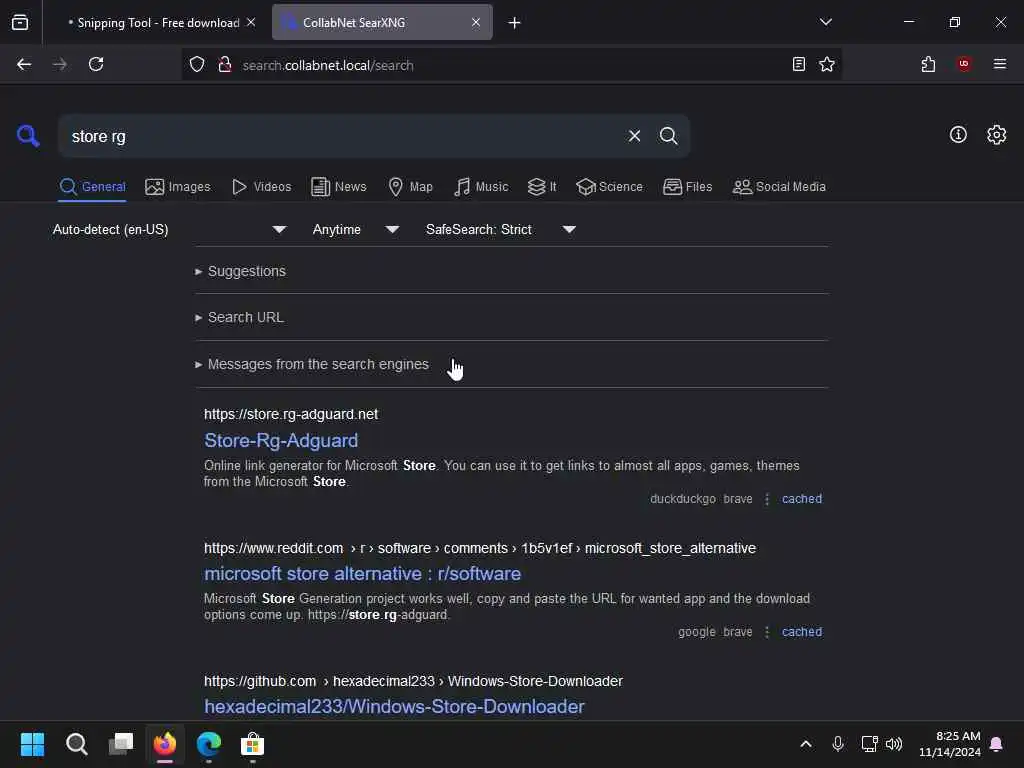Open cached link for reddit result
This screenshot has width=1024, height=768.
pyautogui.click(x=802, y=632)
